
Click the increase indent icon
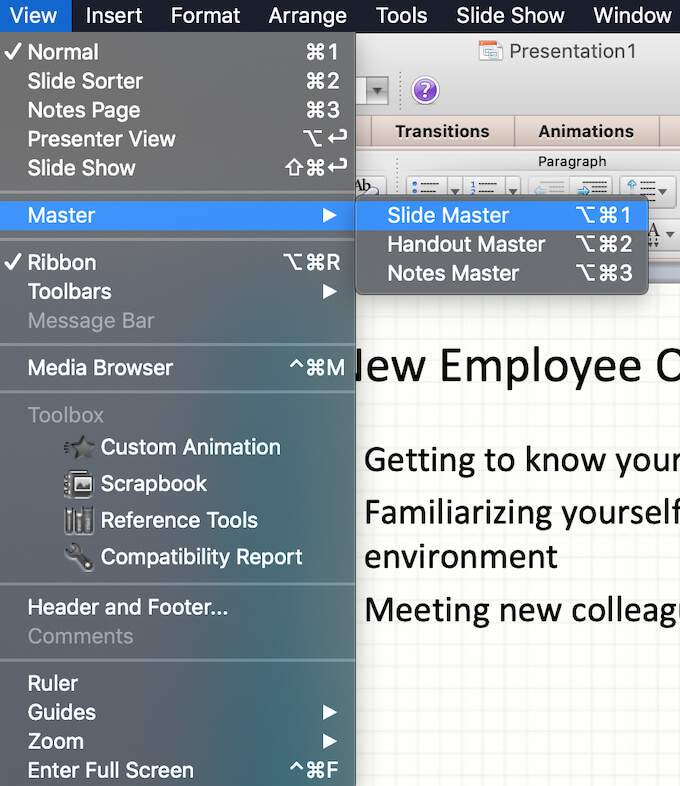pos(595,188)
